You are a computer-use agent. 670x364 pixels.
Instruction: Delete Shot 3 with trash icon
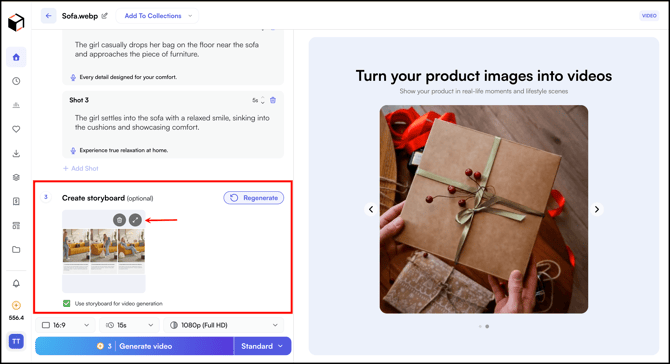click(x=273, y=100)
